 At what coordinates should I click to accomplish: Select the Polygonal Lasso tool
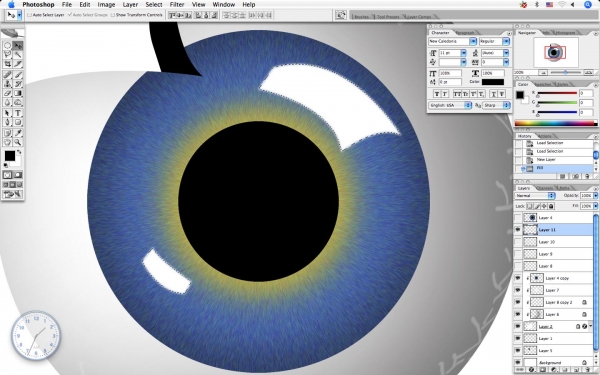point(7,55)
